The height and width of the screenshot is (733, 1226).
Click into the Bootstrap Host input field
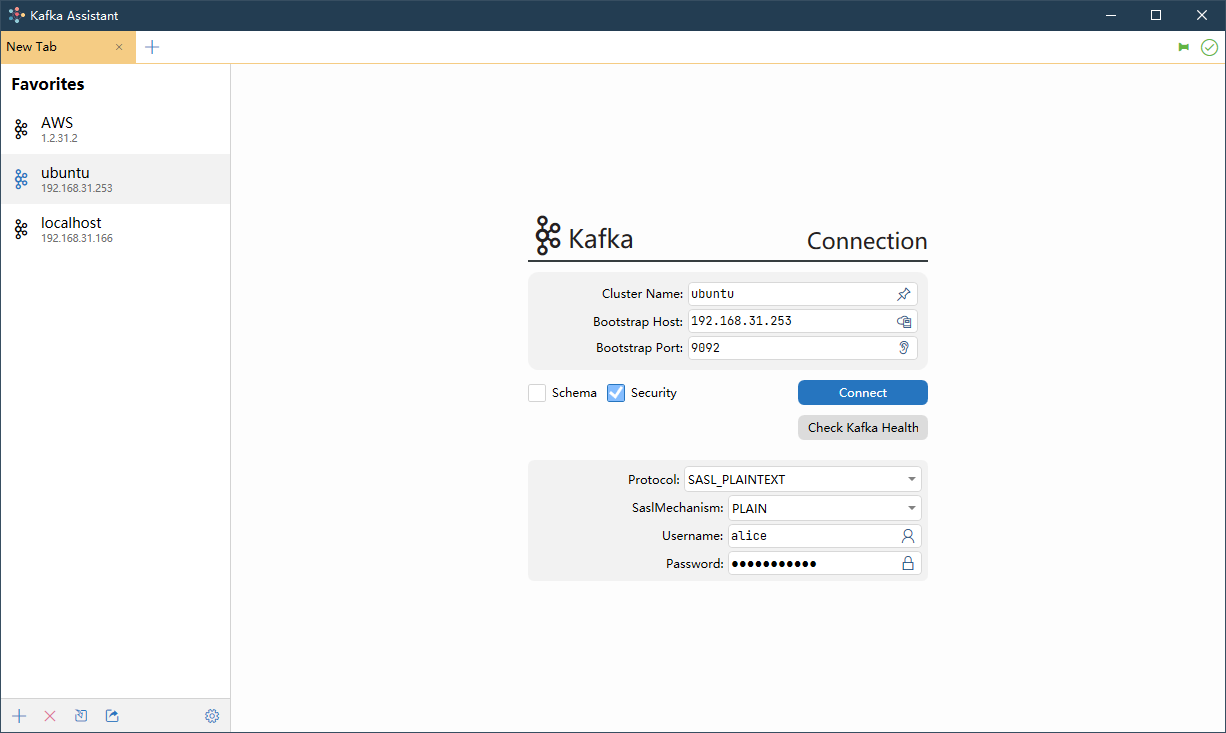click(x=790, y=321)
